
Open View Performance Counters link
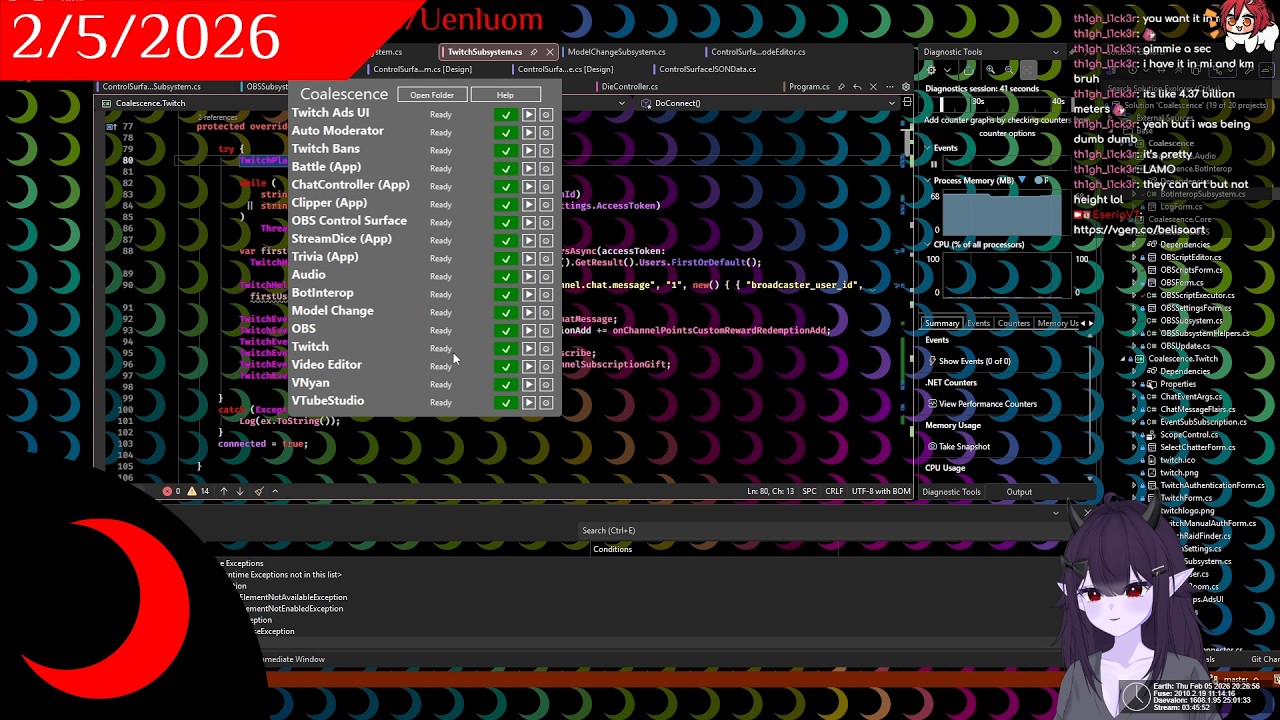[982, 404]
